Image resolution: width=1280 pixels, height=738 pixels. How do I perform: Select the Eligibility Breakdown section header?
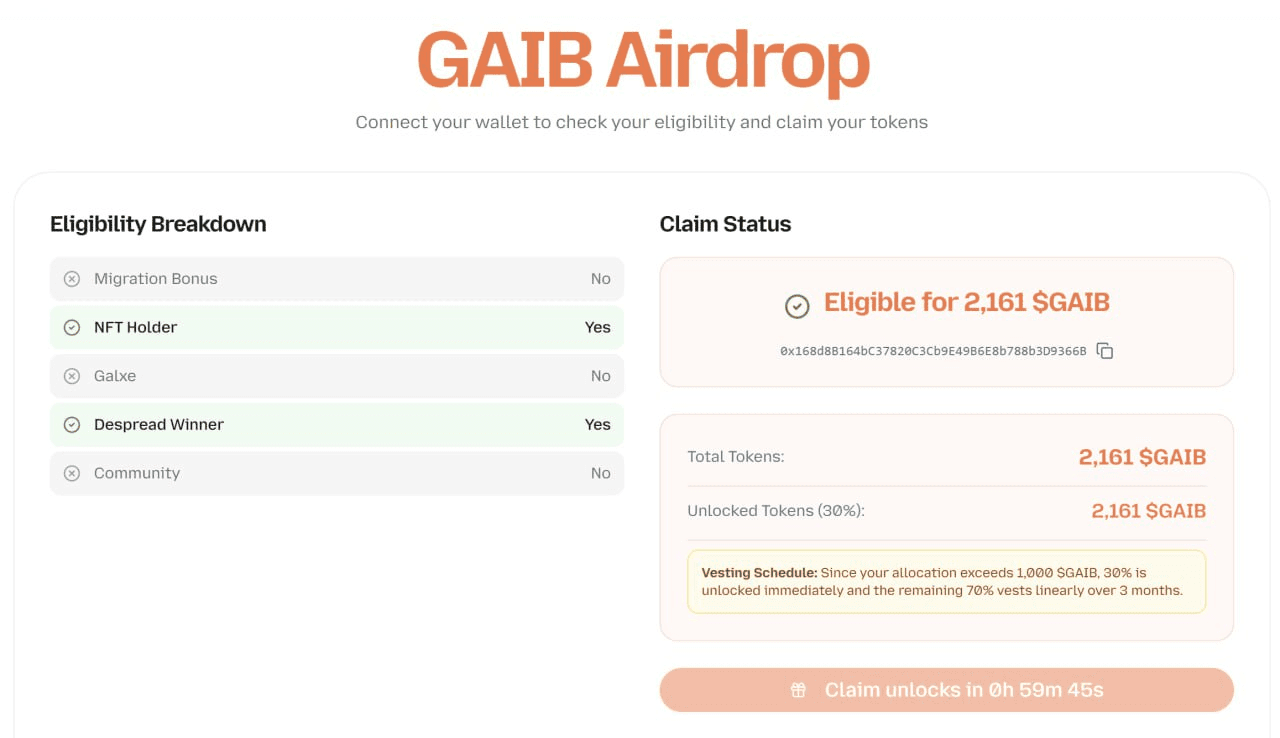point(158,223)
